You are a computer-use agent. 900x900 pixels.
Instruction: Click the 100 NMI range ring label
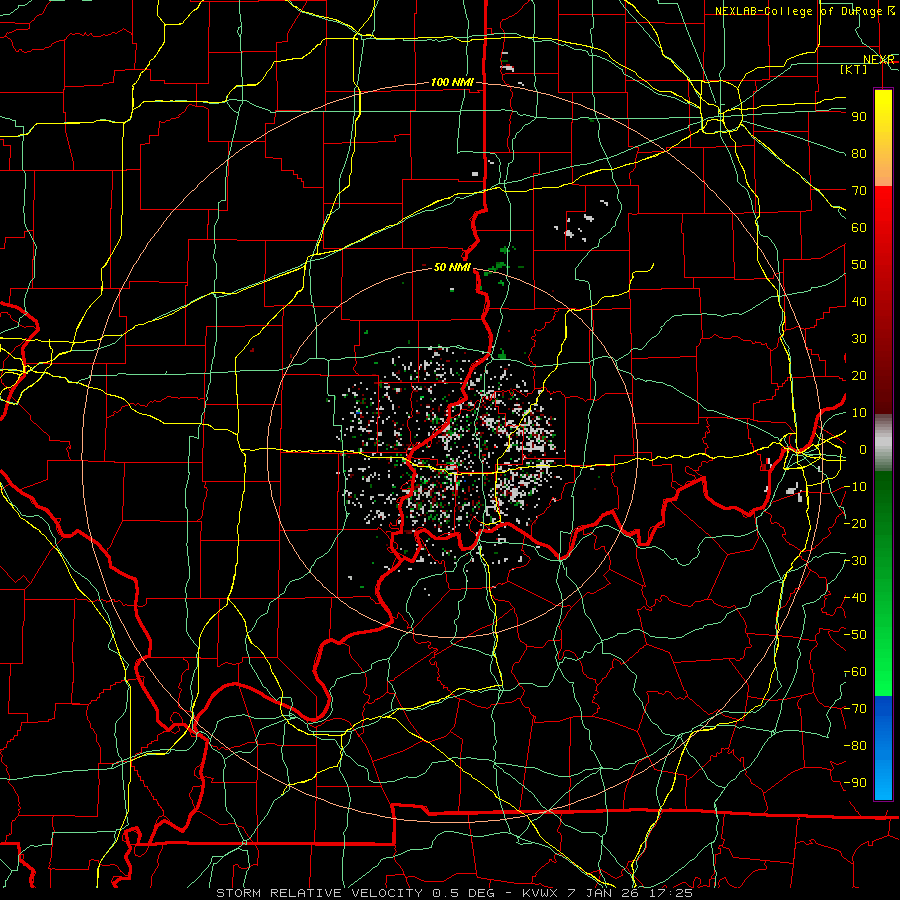click(x=452, y=82)
